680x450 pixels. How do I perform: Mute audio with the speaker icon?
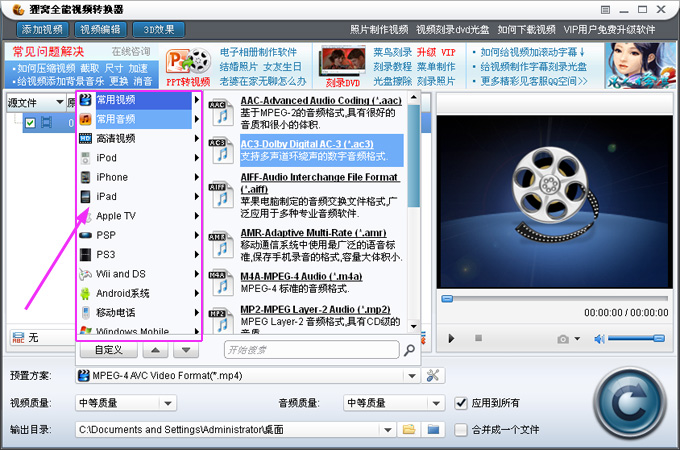point(599,339)
